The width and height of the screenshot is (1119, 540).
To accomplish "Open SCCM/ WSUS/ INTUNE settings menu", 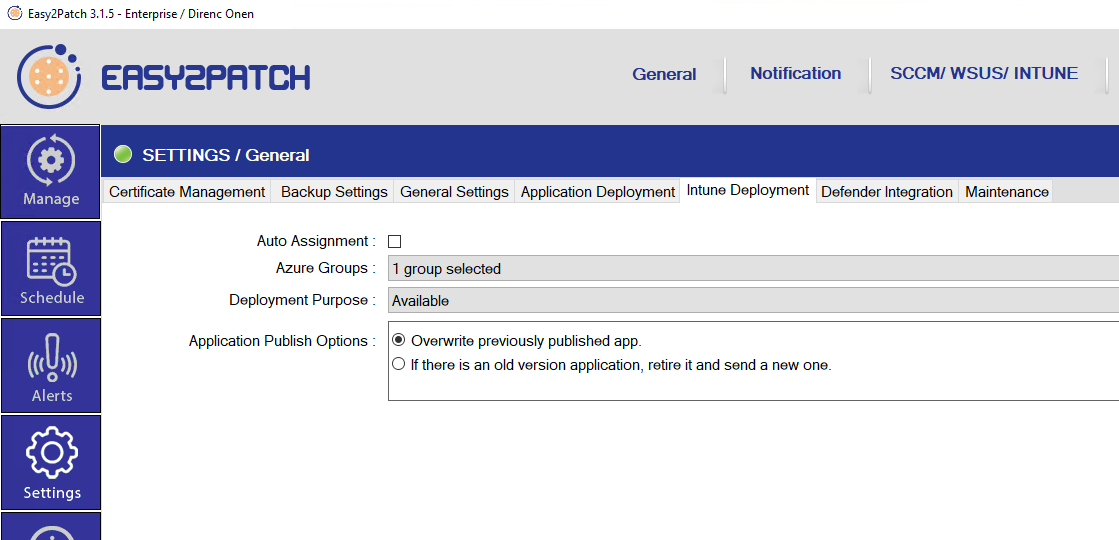I will 983,74.
